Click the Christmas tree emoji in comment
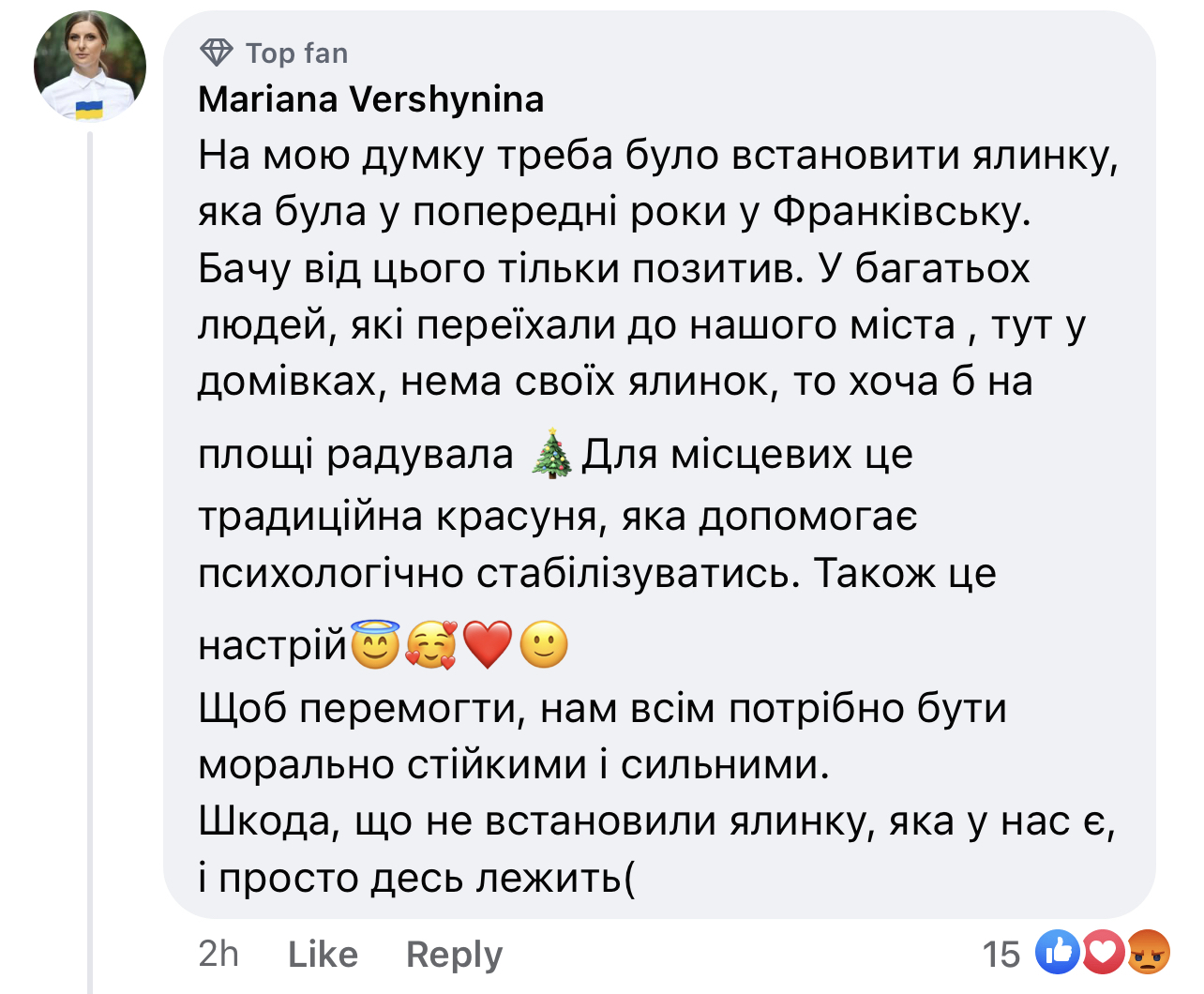 tap(550, 454)
